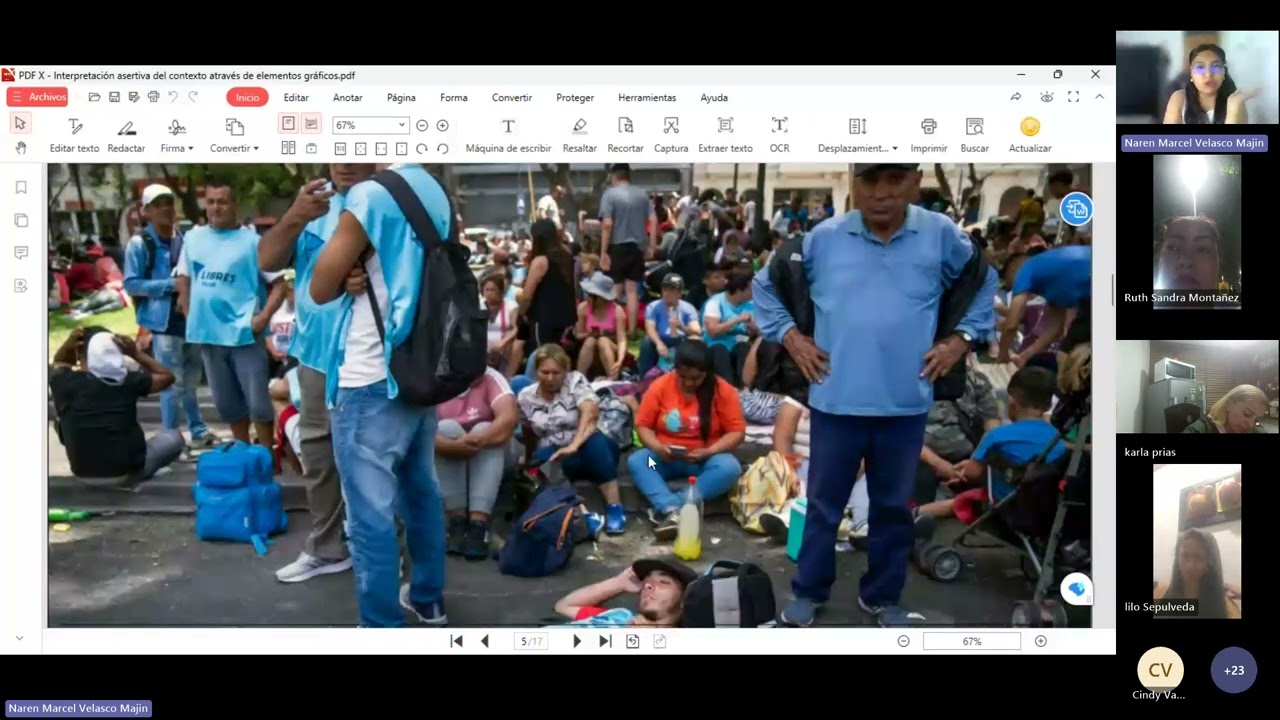Open the +23 more participants button

(1234, 670)
